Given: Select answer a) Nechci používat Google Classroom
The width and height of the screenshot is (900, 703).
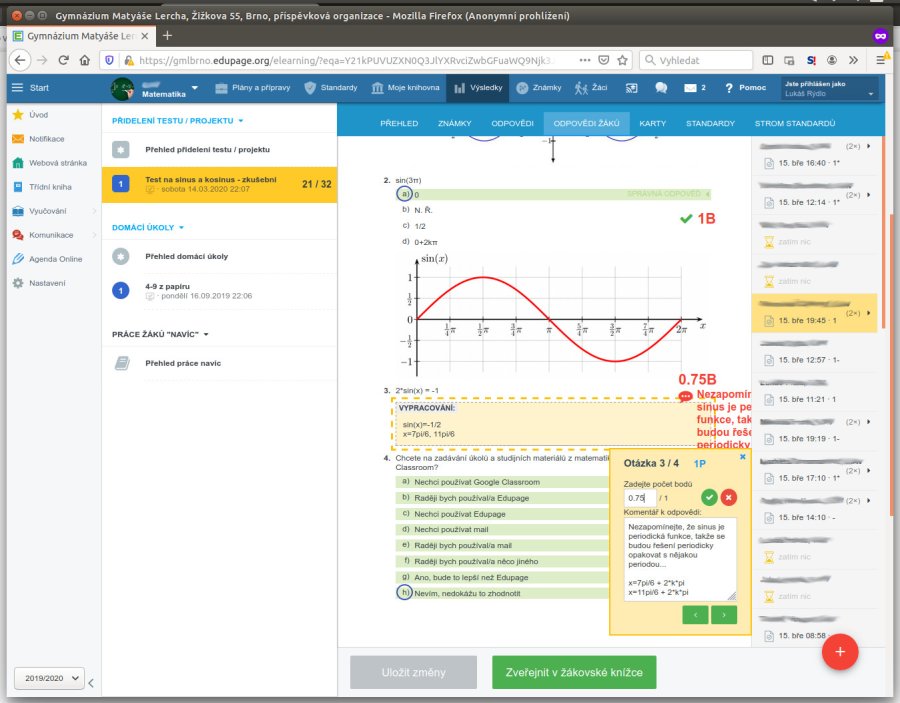Looking at the screenshot, I should click(404, 481).
